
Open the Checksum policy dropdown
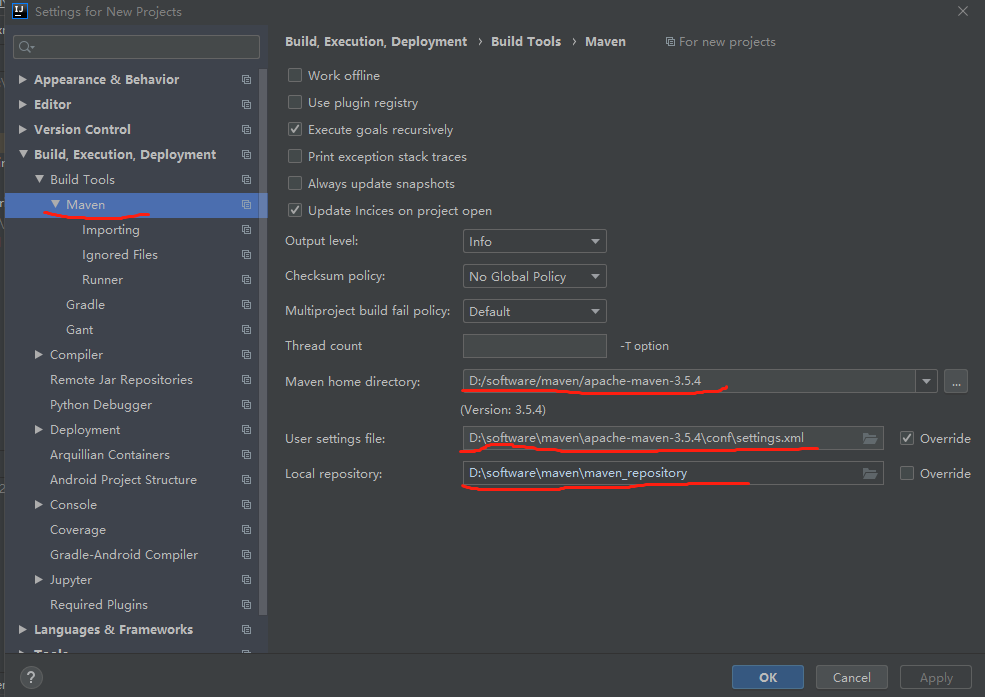pyautogui.click(x=534, y=275)
